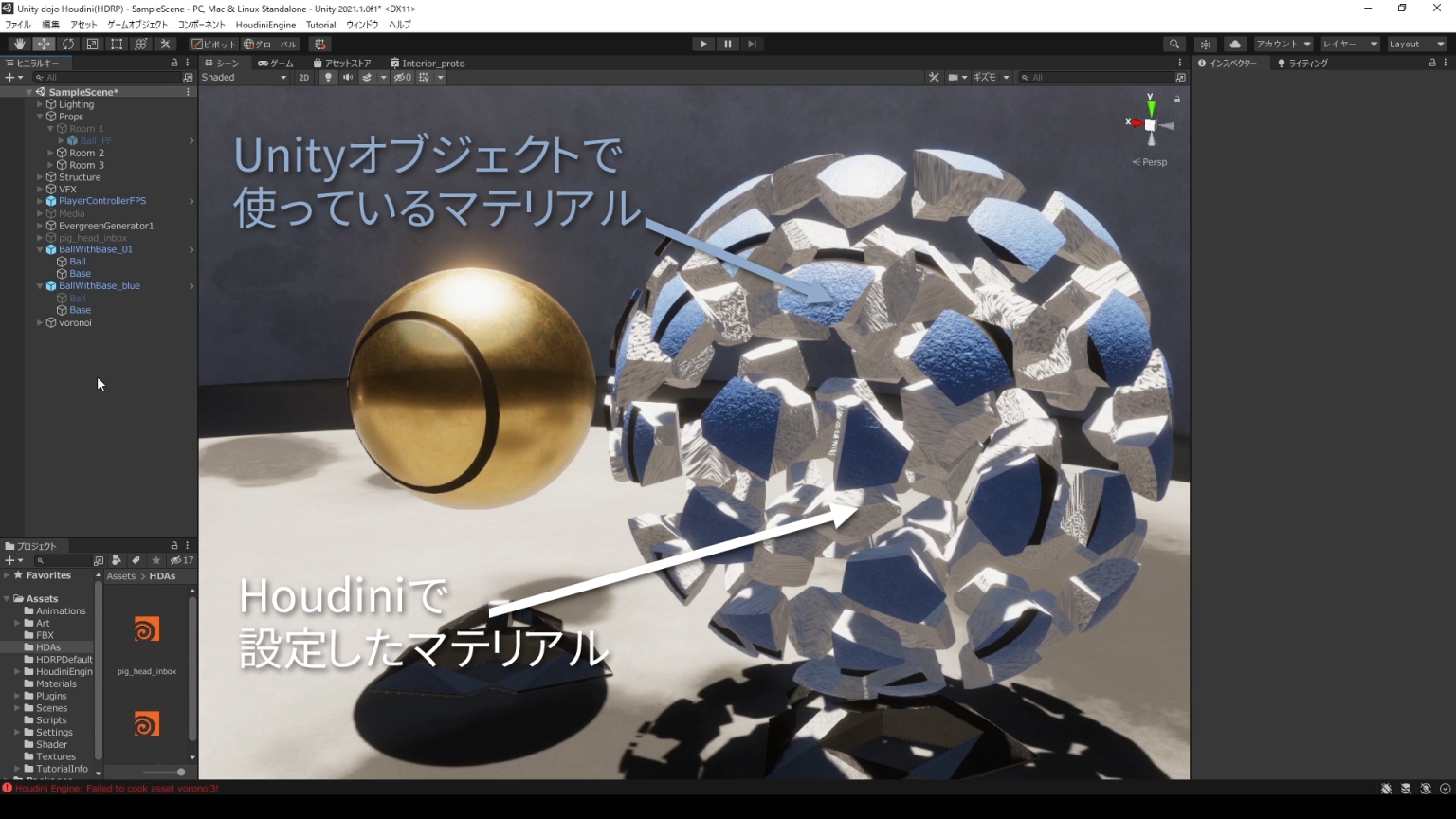
Task: Open the HoudiniEngine menu
Action: [266, 25]
